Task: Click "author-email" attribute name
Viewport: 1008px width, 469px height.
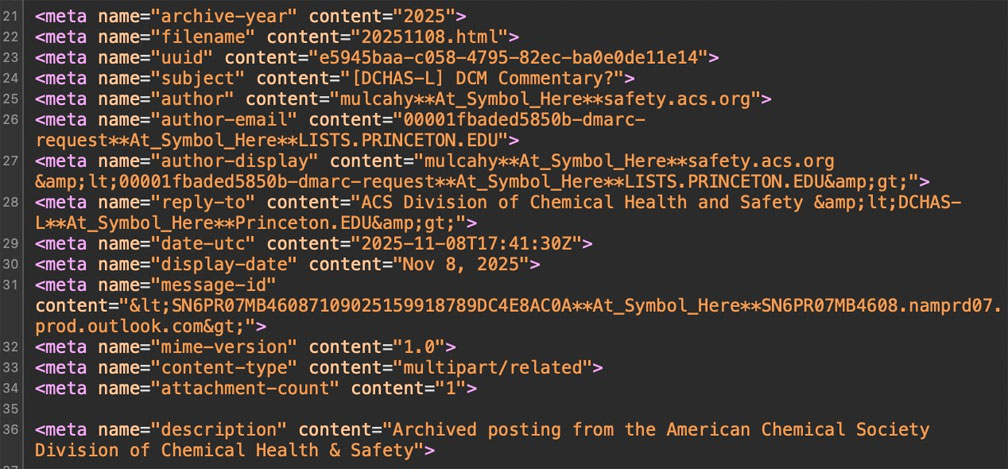Action: (224, 119)
